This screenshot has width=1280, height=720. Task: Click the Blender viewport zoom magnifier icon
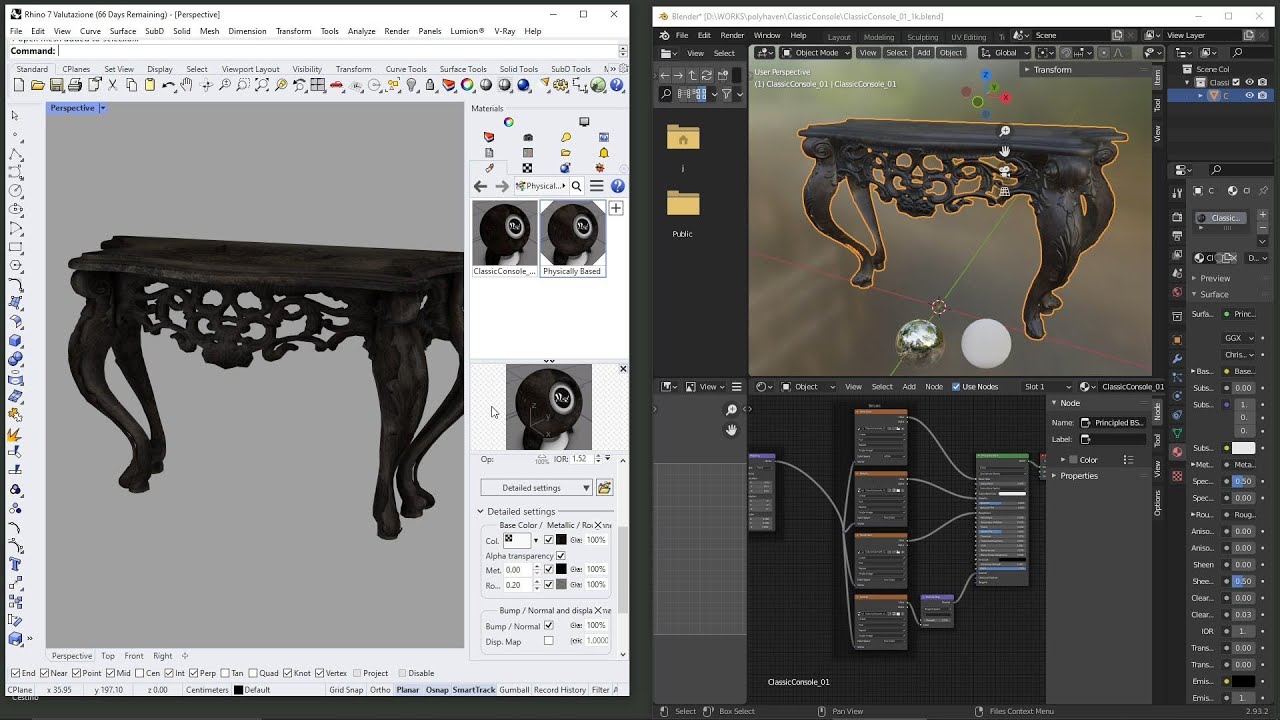click(1005, 131)
